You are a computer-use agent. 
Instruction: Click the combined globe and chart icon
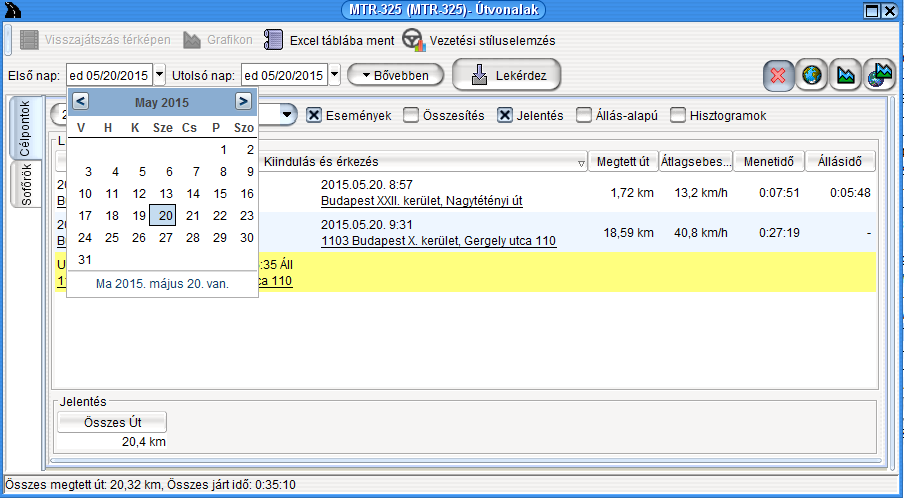pos(879,76)
